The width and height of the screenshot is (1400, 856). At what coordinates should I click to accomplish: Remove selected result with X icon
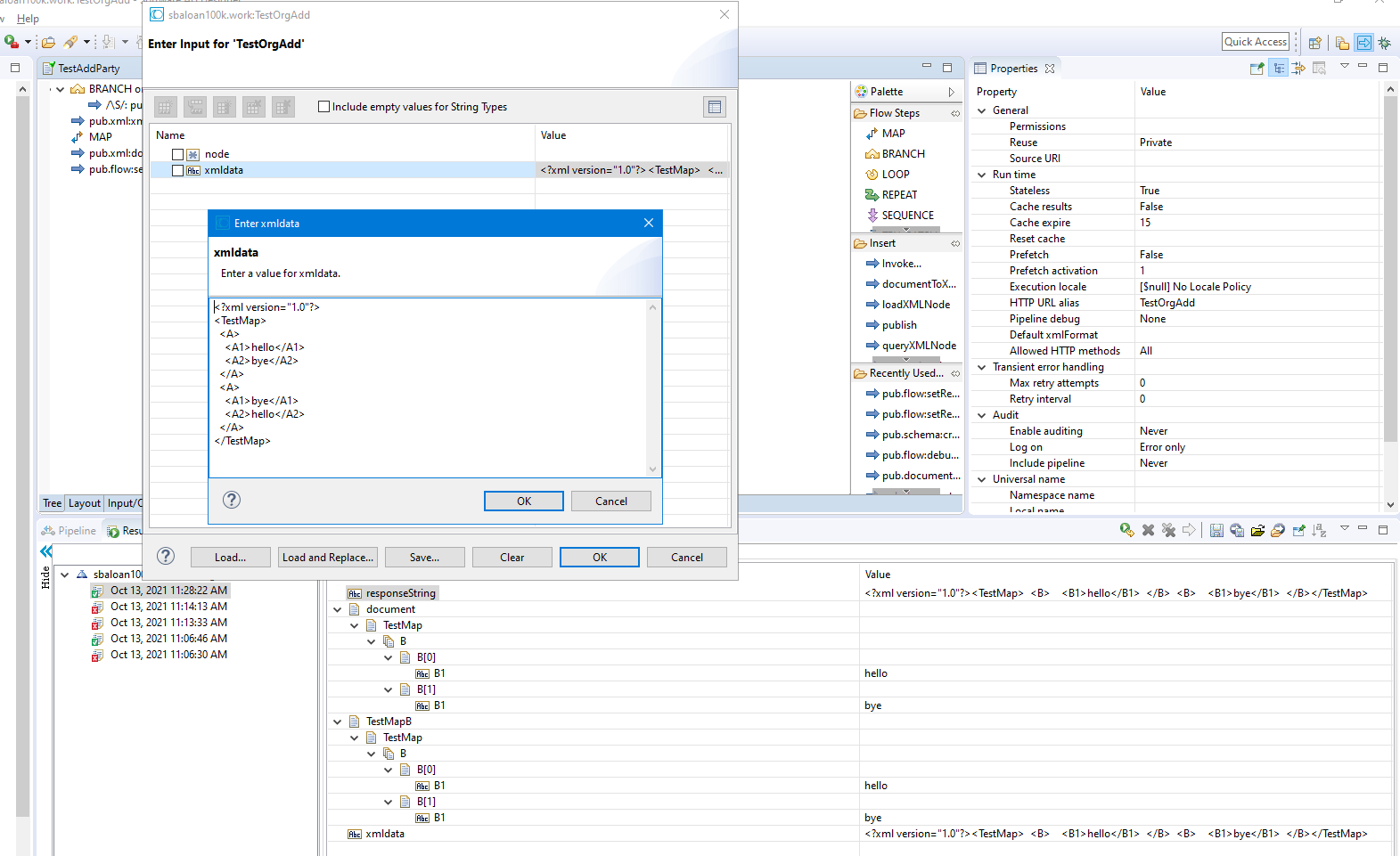[1148, 530]
